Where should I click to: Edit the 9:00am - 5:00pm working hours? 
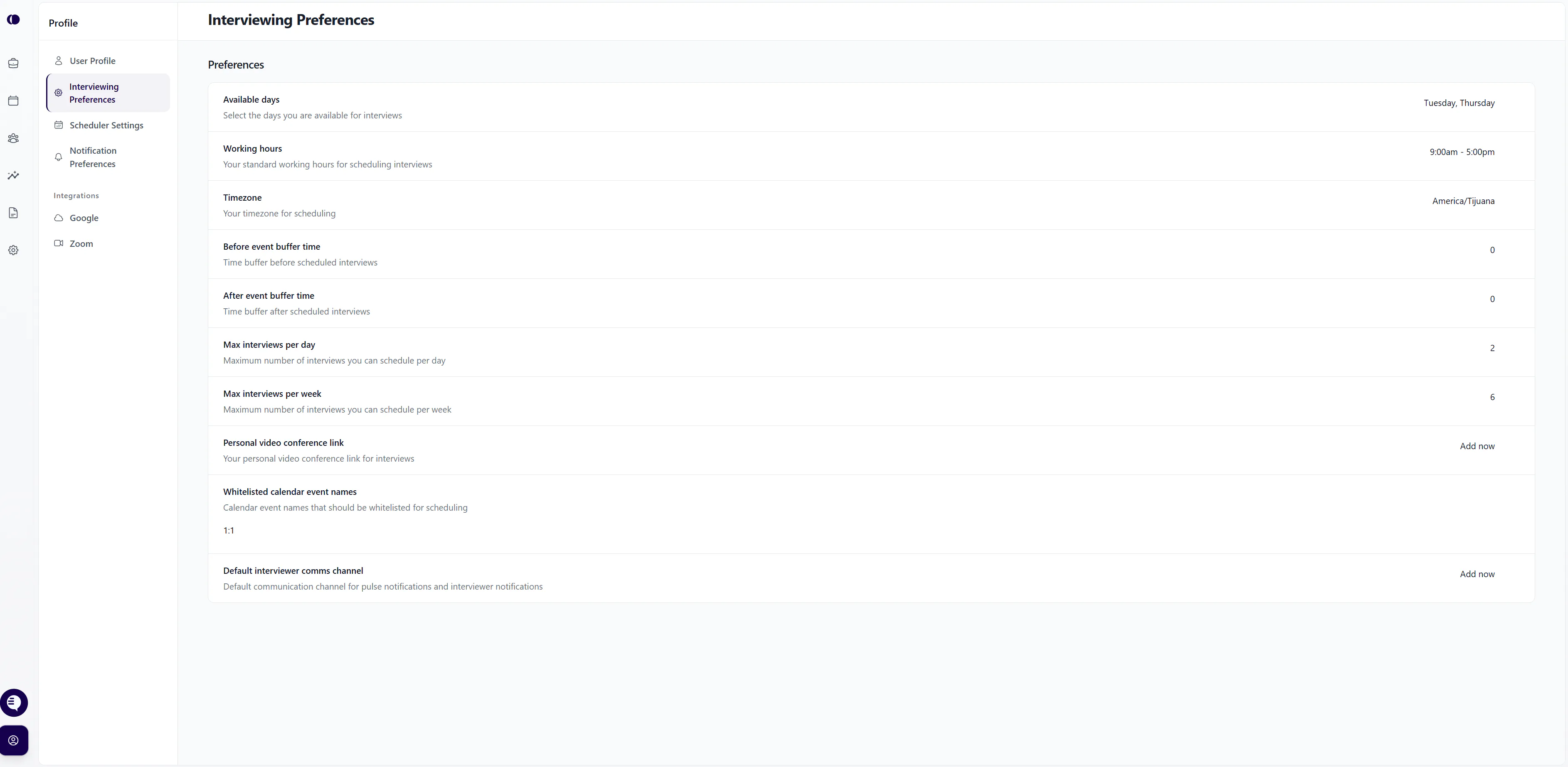[x=1462, y=152]
